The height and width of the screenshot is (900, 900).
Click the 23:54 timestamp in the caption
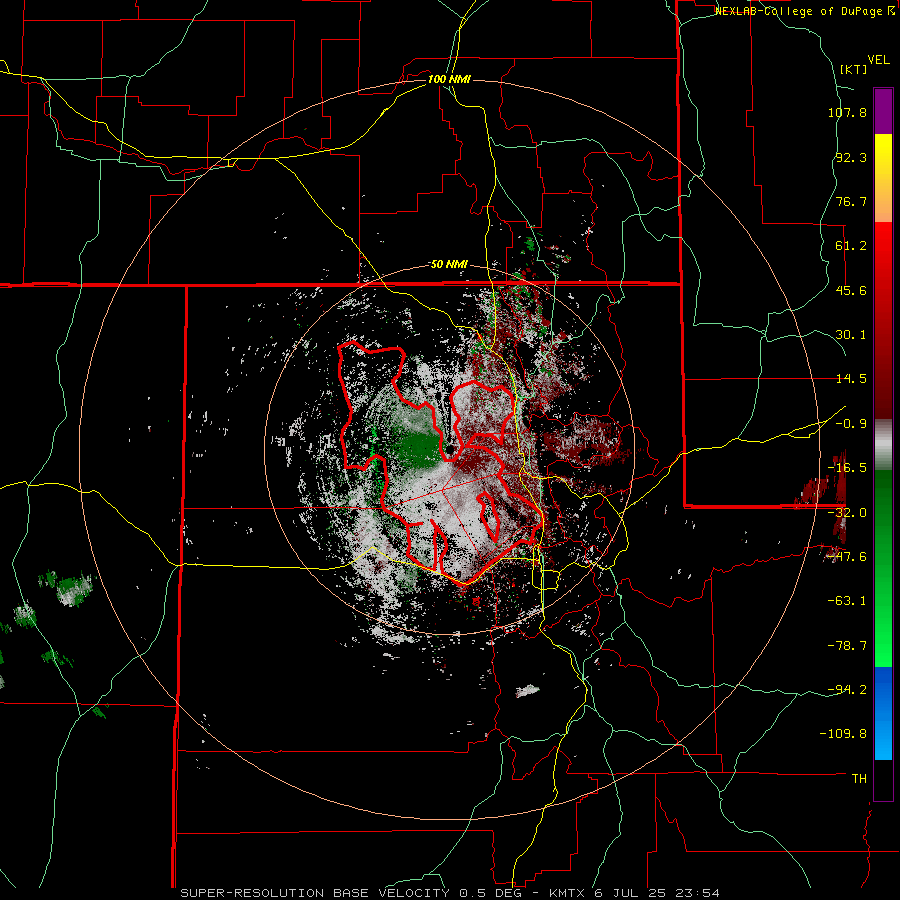point(699,893)
